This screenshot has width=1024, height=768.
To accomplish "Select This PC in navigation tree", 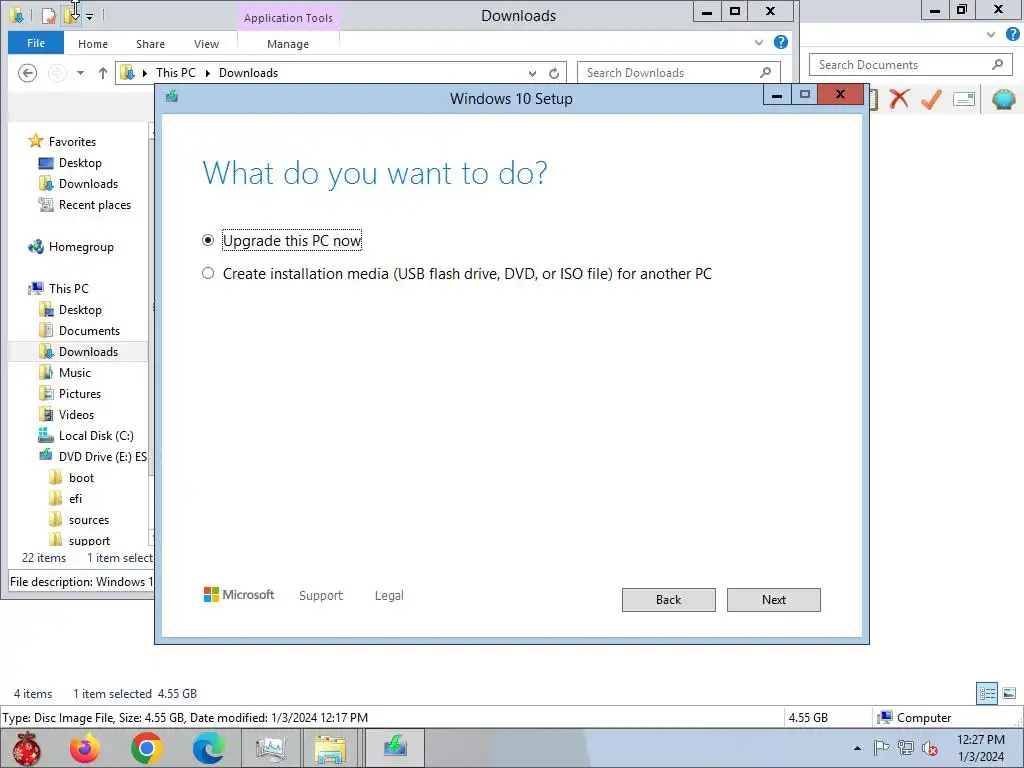I will (68, 289).
